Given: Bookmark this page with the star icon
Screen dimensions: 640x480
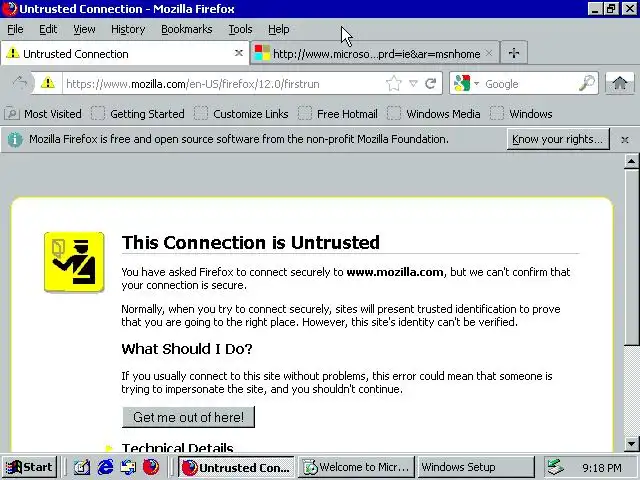Looking at the screenshot, I should [x=393, y=84].
